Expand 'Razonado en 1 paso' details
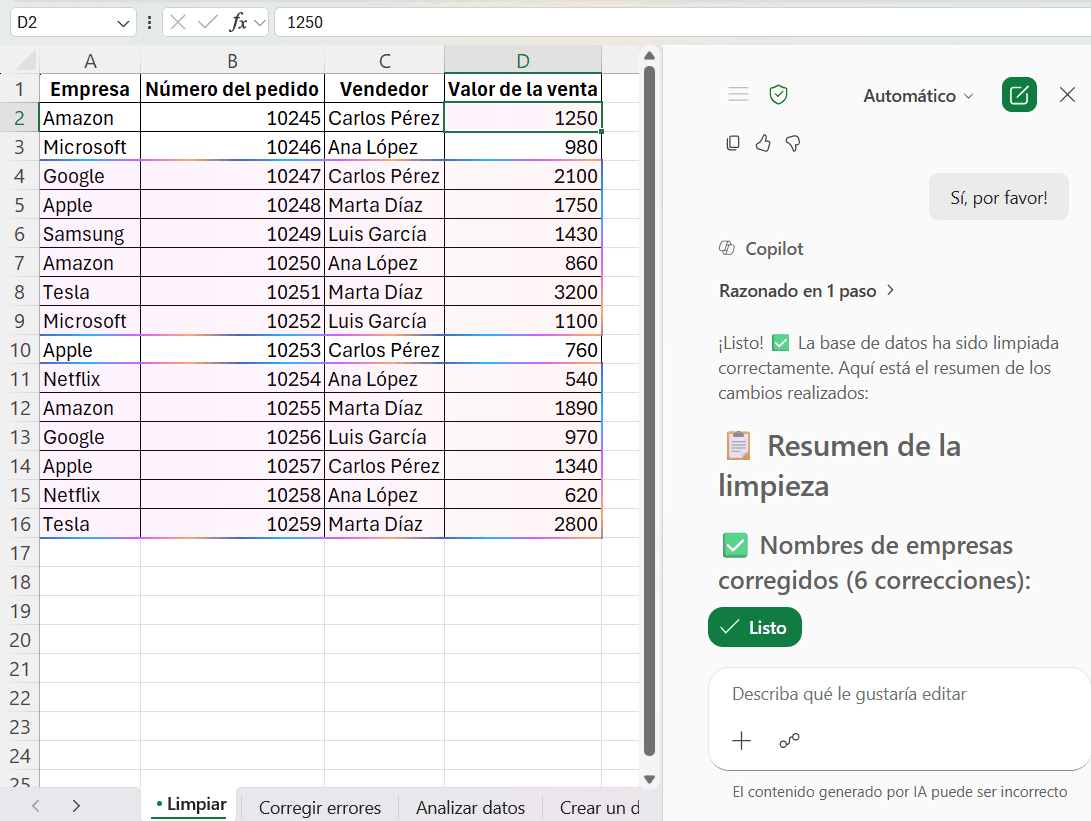The image size is (1091, 821). coord(806,291)
